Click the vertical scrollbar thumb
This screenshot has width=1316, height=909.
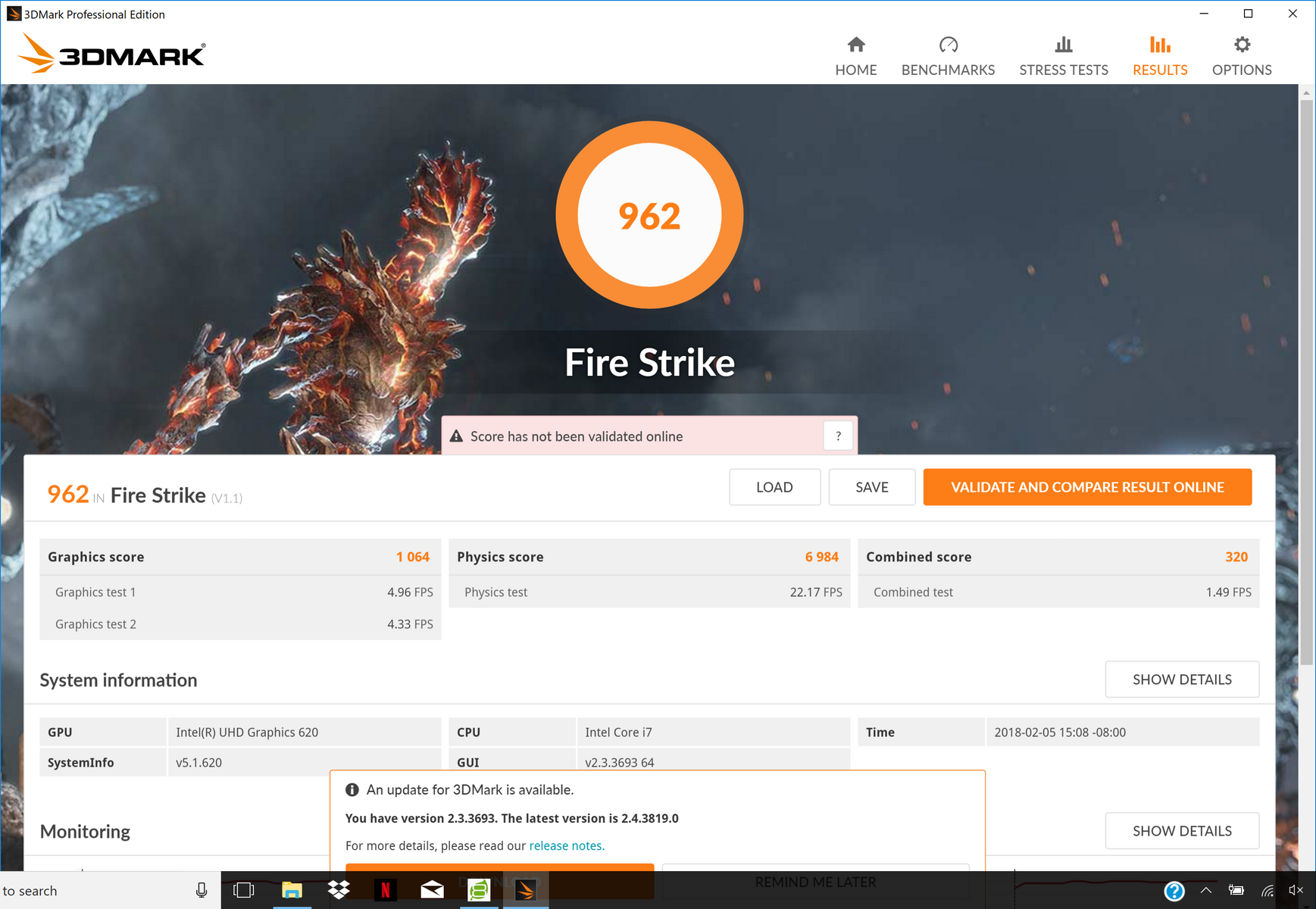(x=1306, y=383)
